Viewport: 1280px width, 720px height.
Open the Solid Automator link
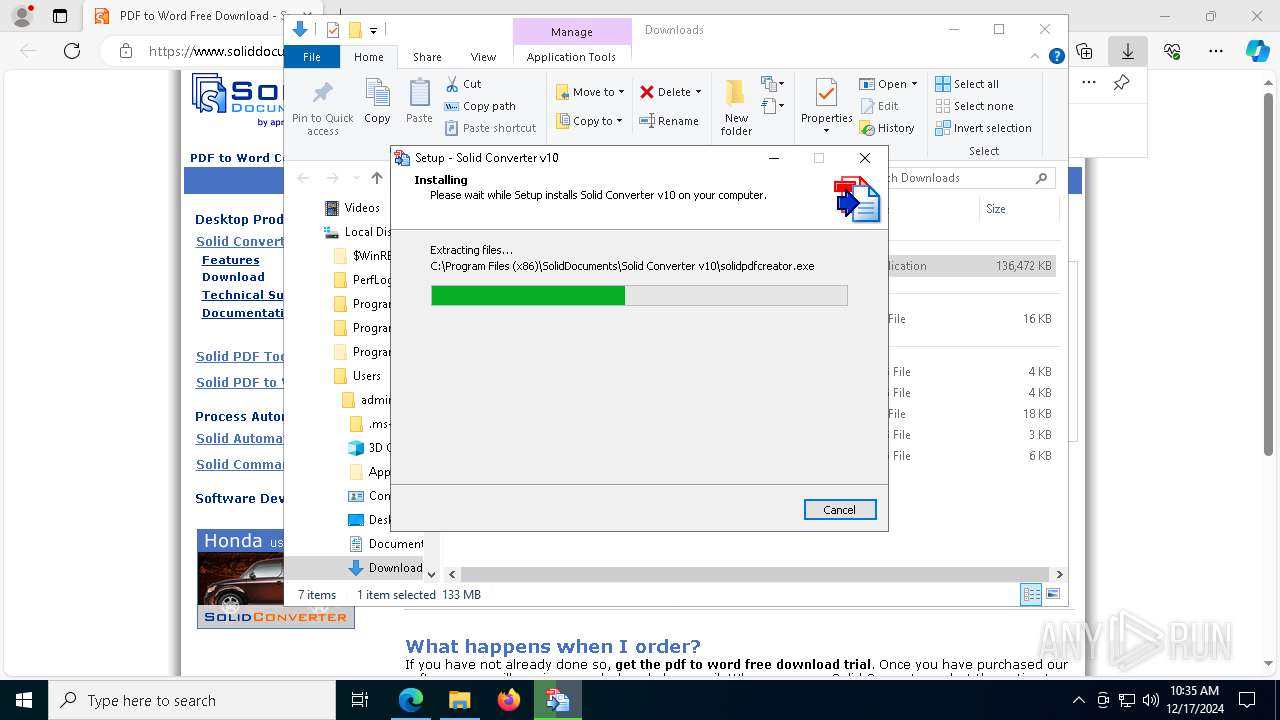(x=240, y=438)
